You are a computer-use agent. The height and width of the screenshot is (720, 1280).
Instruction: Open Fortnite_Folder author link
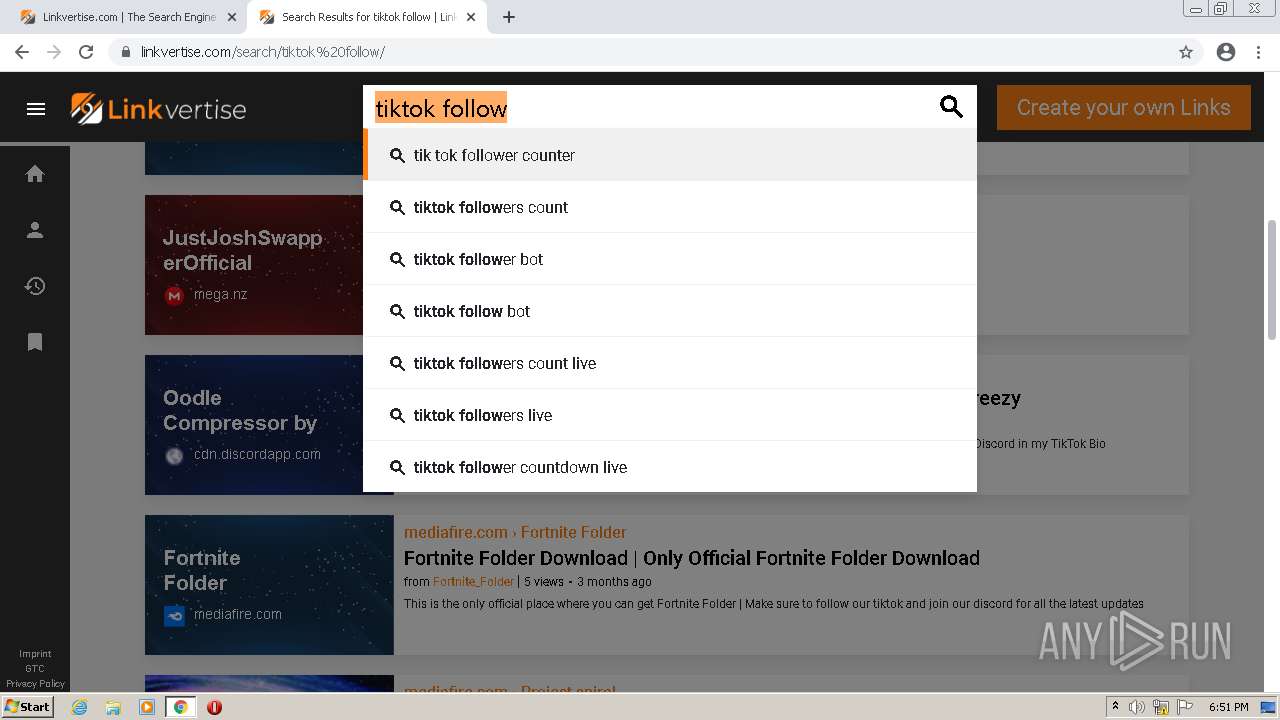473,581
